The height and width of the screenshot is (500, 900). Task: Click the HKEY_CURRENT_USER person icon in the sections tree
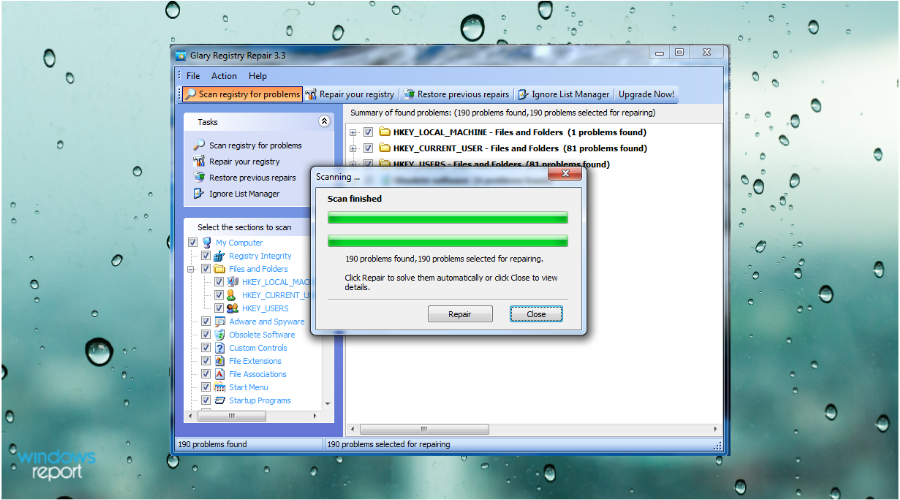tap(231, 295)
